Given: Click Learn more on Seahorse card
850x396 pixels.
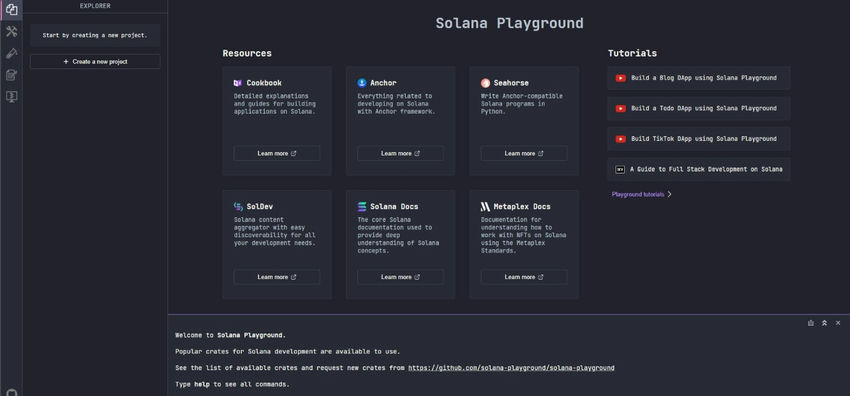Looking at the screenshot, I should 524,153.
